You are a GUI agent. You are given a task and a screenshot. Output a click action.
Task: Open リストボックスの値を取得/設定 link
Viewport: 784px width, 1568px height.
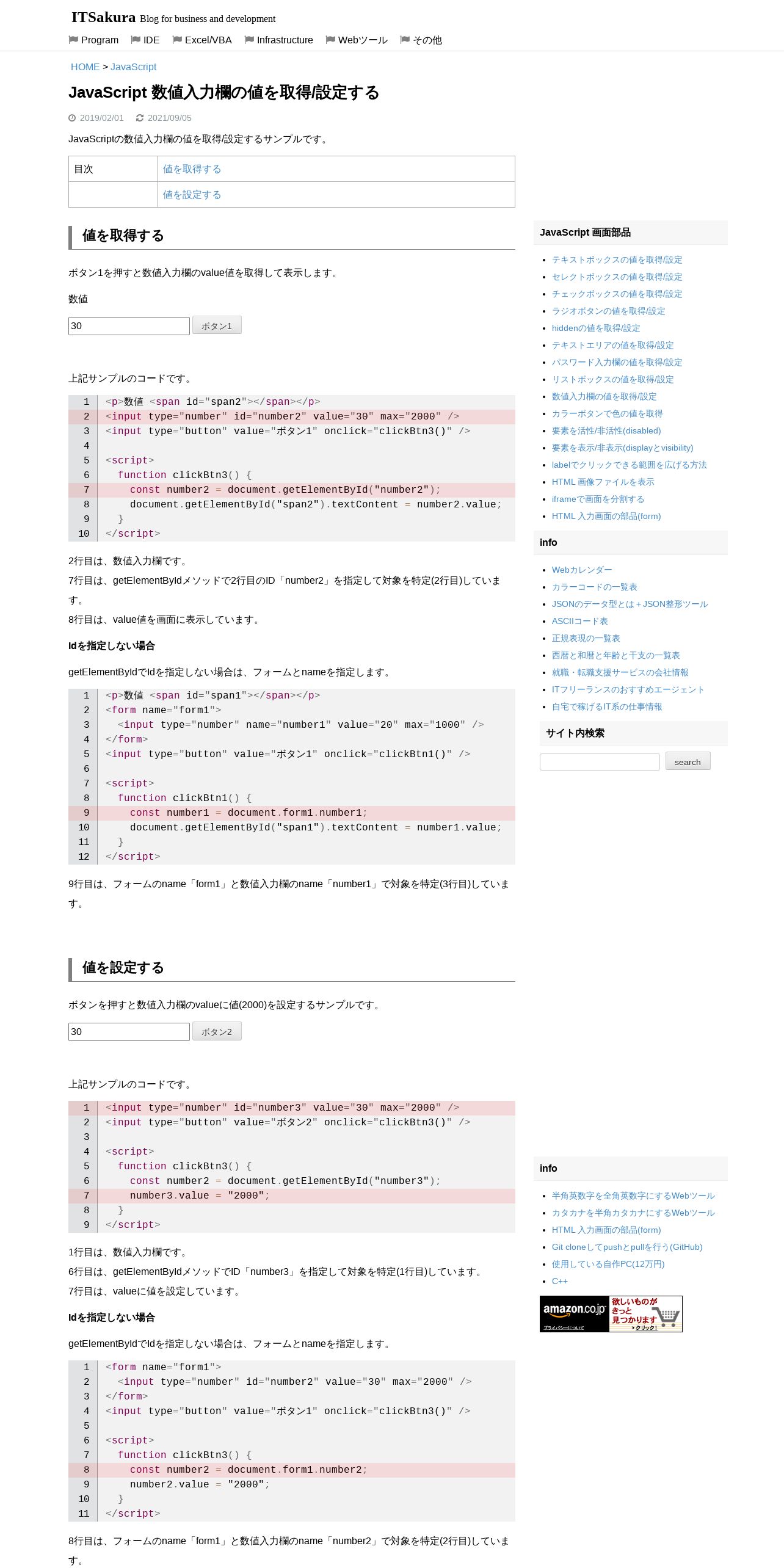612,380
